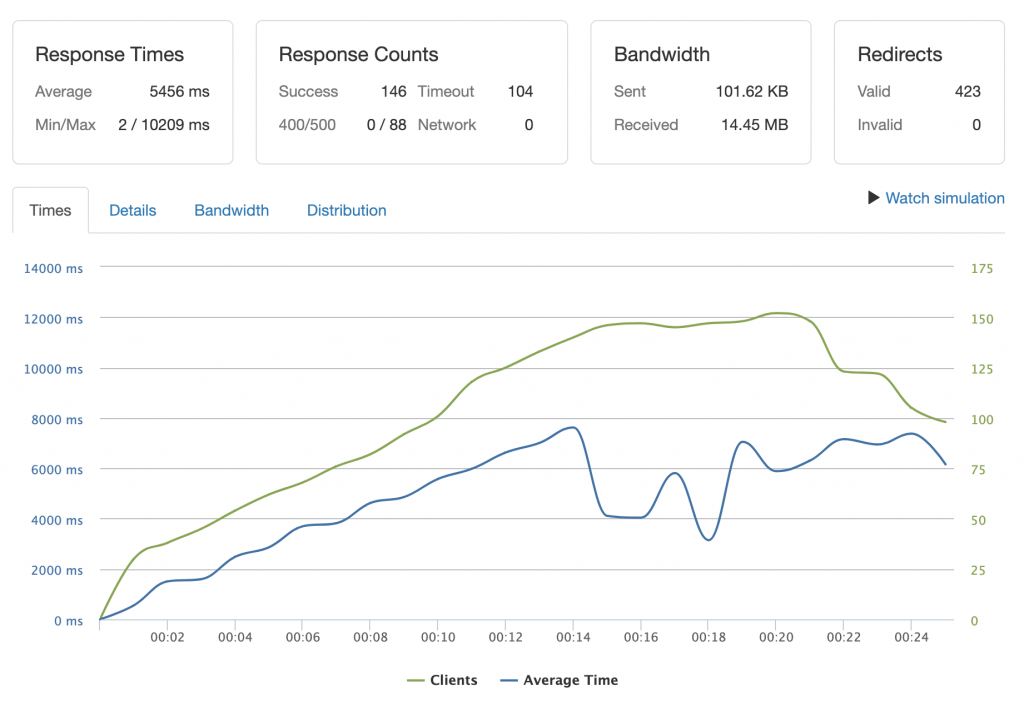This screenshot has width=1024, height=706.
Task: Open the Watch simulation link
Action: coord(944,198)
